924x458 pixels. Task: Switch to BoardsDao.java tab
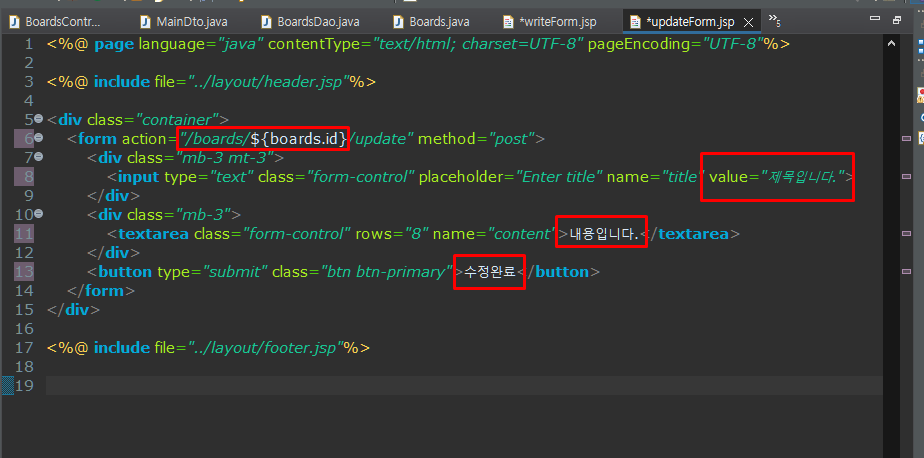(x=311, y=22)
